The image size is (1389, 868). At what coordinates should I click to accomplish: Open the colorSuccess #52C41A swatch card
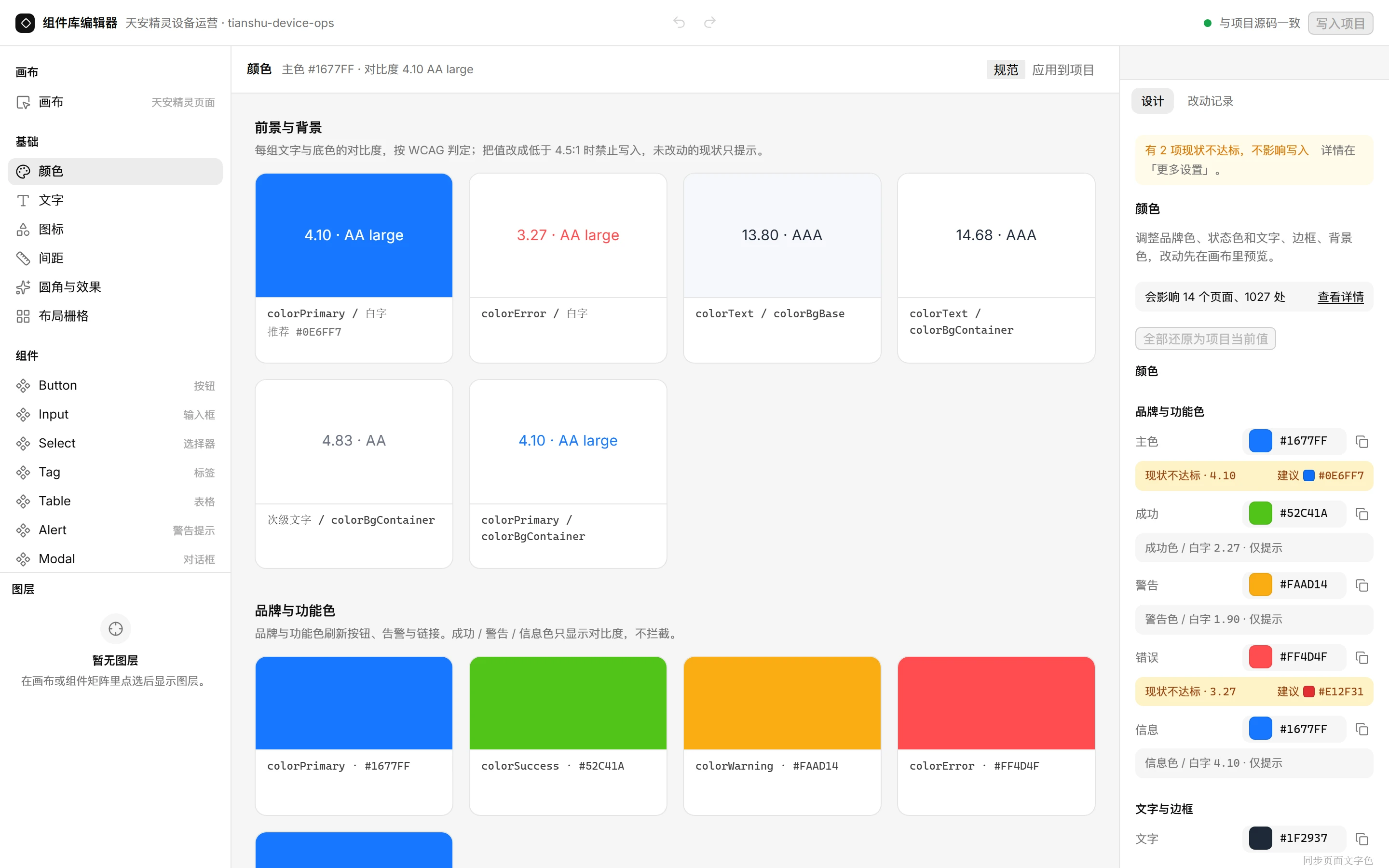coord(568,736)
